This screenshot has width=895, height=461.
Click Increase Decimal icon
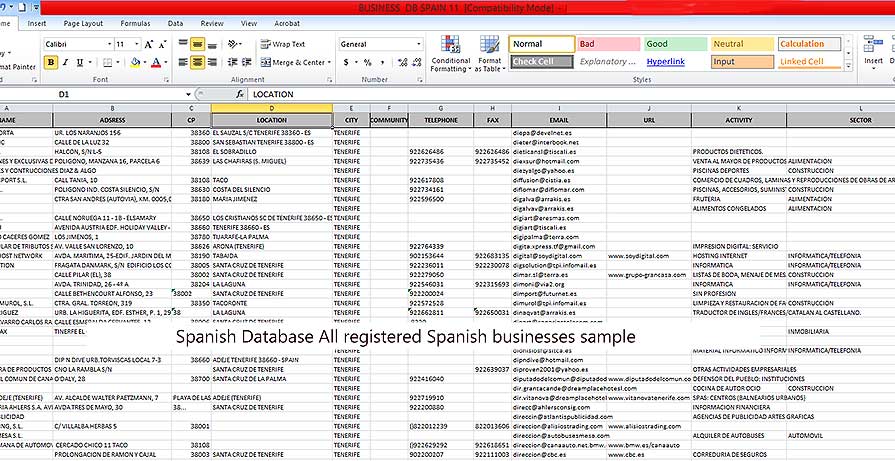tap(402, 62)
